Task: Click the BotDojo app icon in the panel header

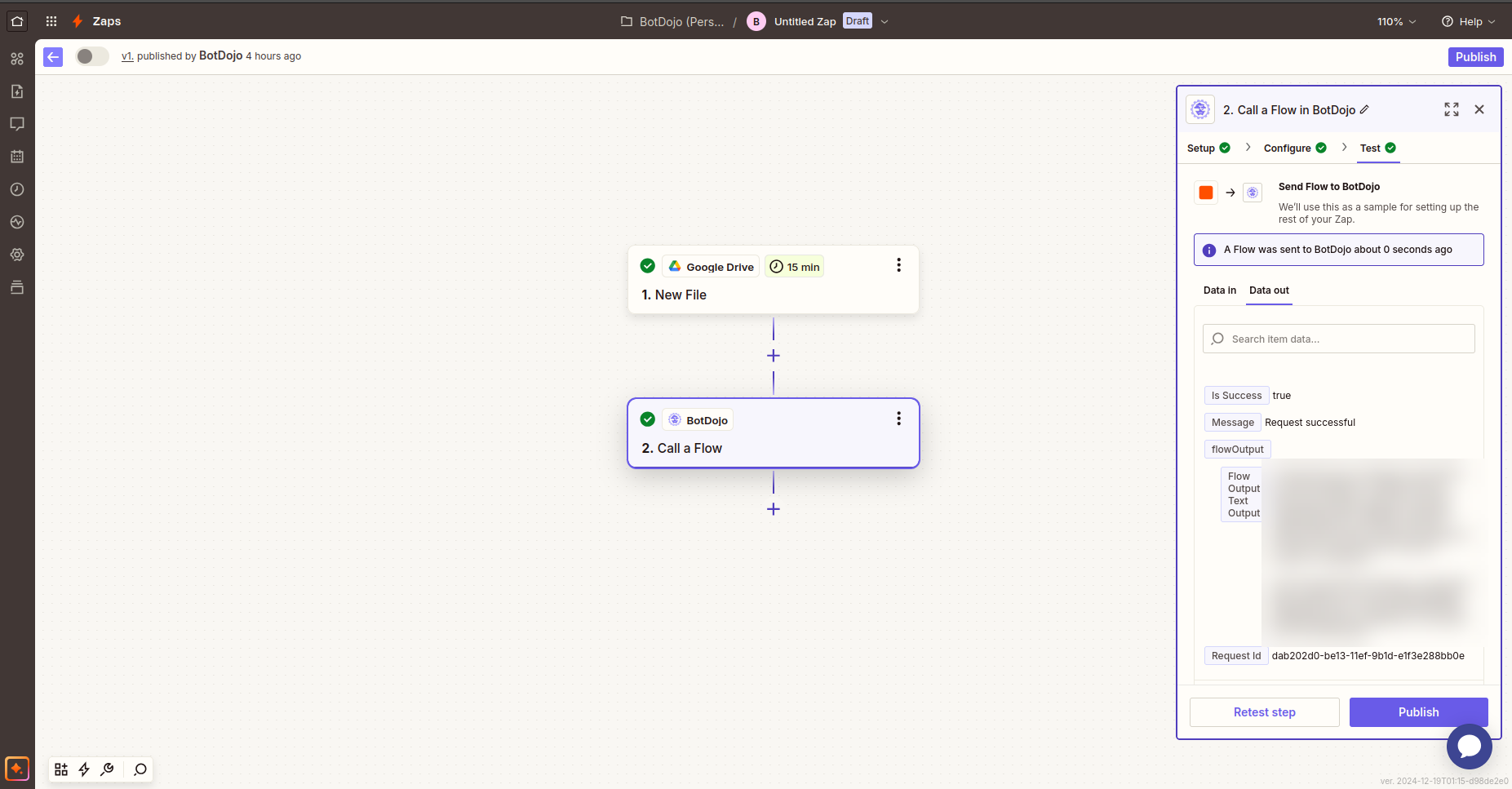Action: coord(1200,109)
